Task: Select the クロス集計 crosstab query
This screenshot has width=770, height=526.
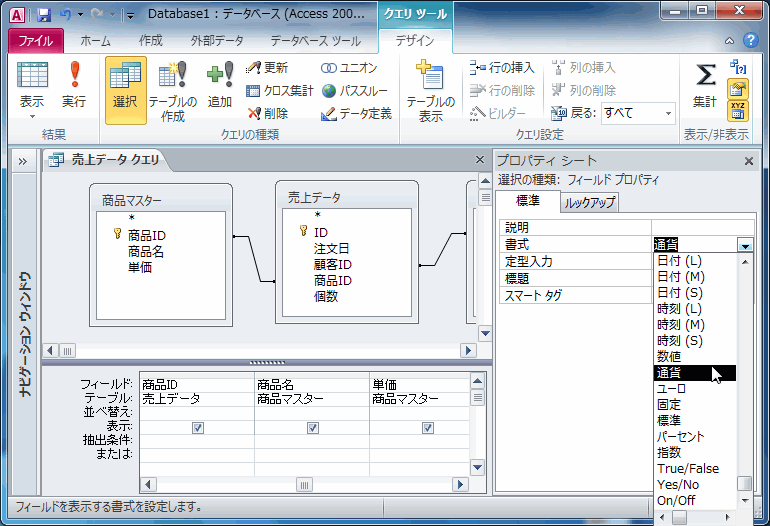Action: [279, 91]
